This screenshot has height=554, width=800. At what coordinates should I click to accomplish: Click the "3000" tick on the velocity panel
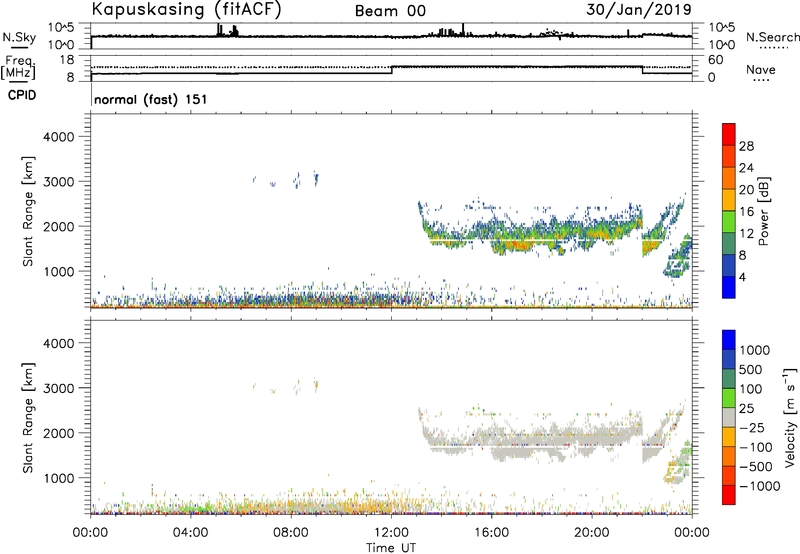pyautogui.click(x=59, y=388)
